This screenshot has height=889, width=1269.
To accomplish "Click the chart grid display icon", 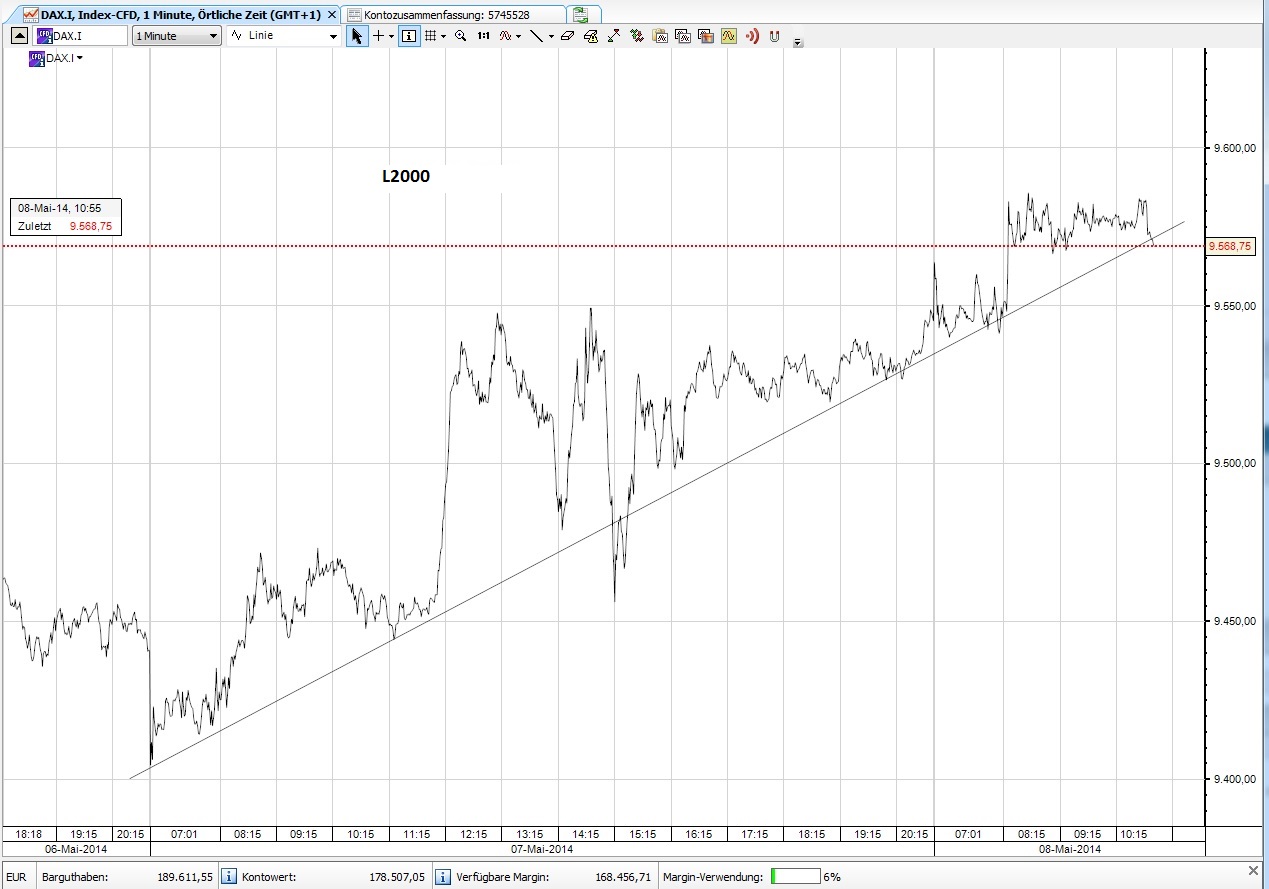I will [x=430, y=36].
